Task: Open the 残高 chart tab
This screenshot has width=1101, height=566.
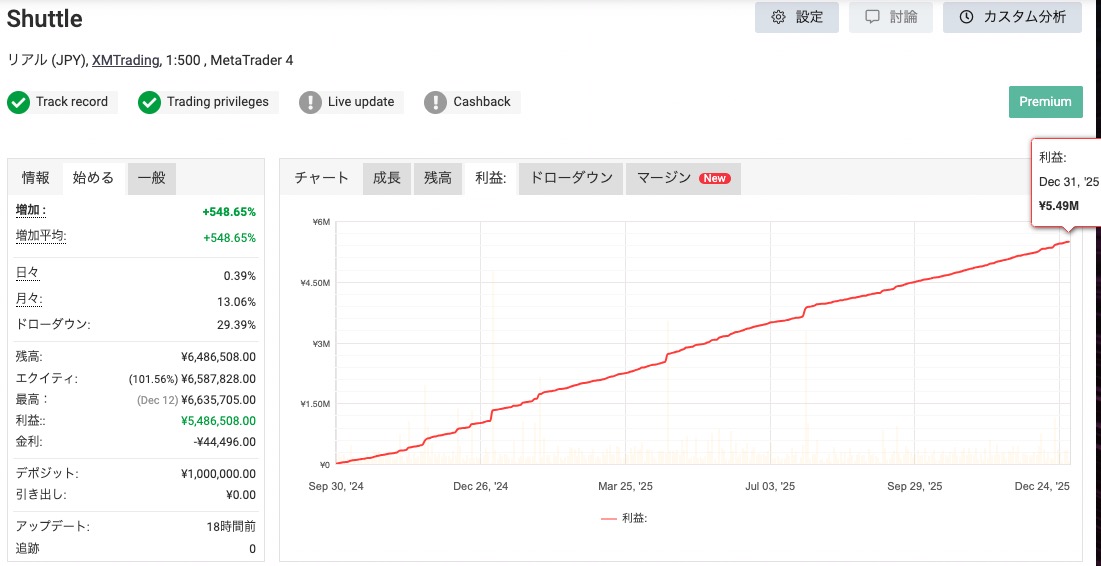Action: click(437, 178)
